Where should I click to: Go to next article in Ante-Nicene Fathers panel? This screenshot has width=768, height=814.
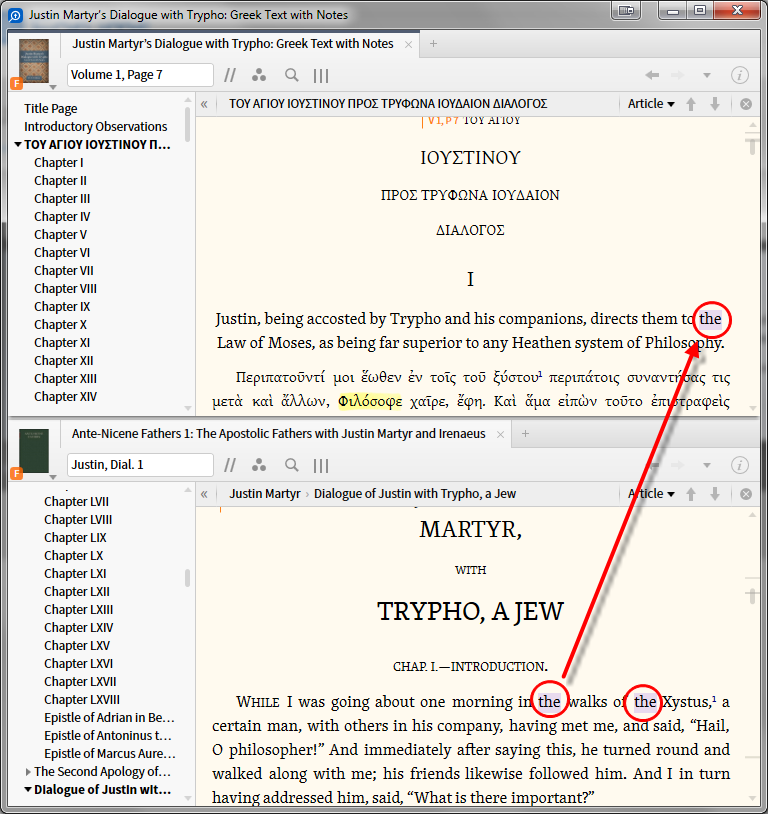coord(715,494)
